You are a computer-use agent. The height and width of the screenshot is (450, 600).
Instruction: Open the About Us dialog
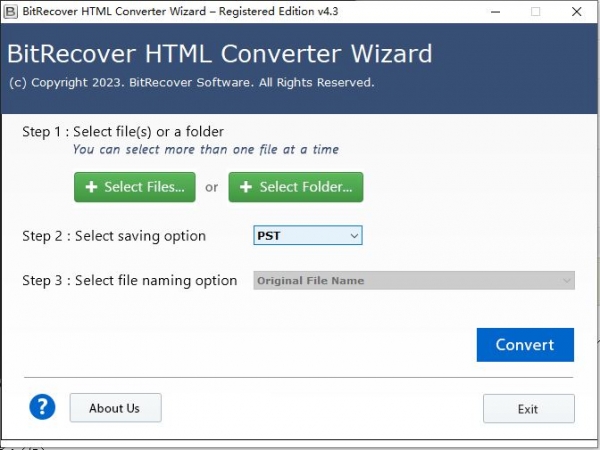coord(115,408)
